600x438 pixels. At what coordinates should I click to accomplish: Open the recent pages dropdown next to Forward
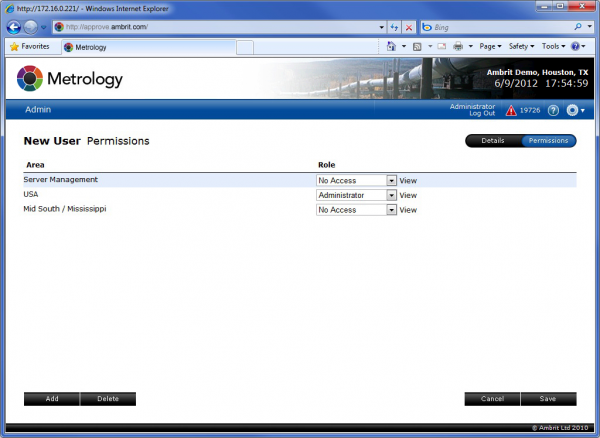(x=44, y=27)
